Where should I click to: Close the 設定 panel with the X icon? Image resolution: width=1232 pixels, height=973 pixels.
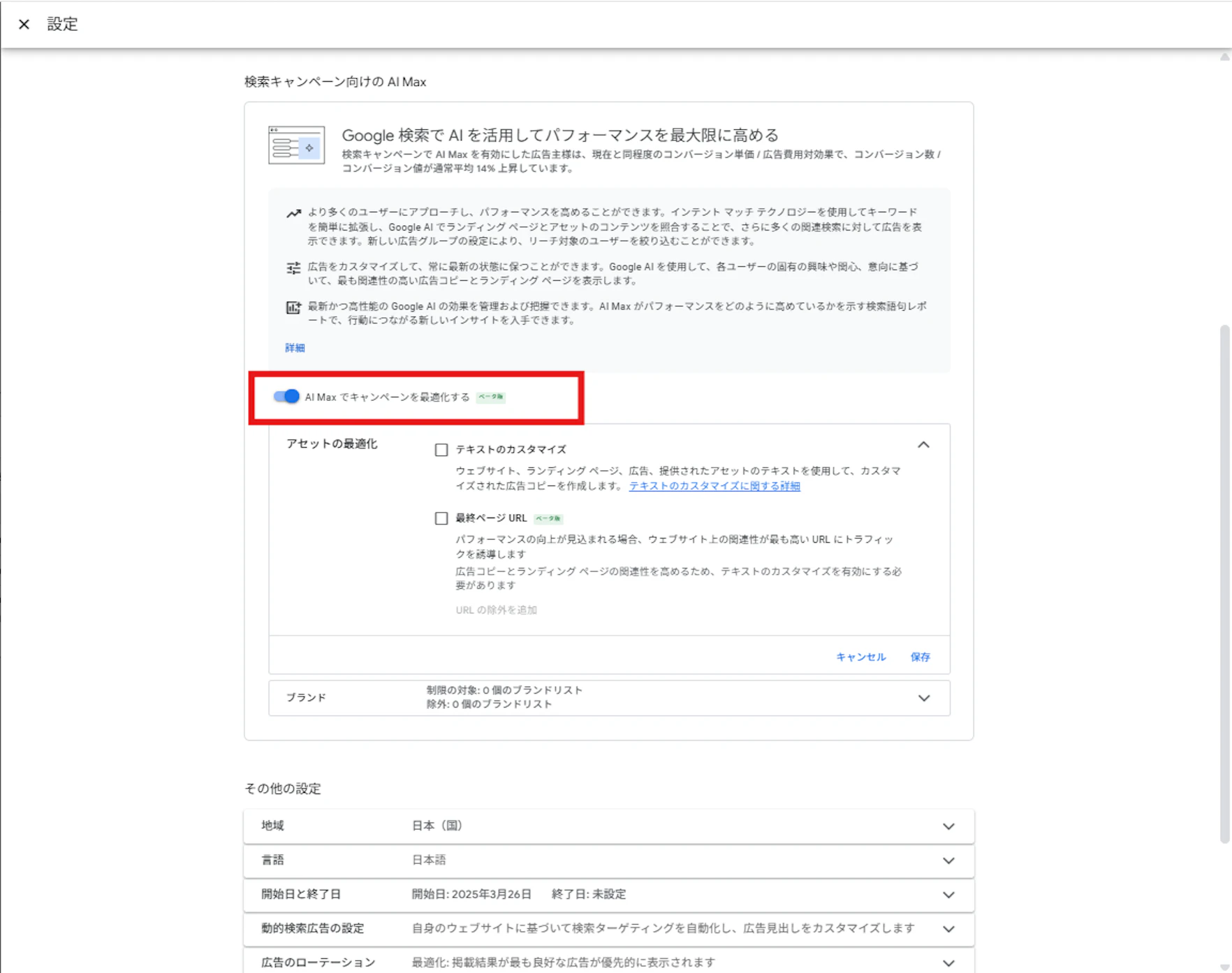click(24, 24)
